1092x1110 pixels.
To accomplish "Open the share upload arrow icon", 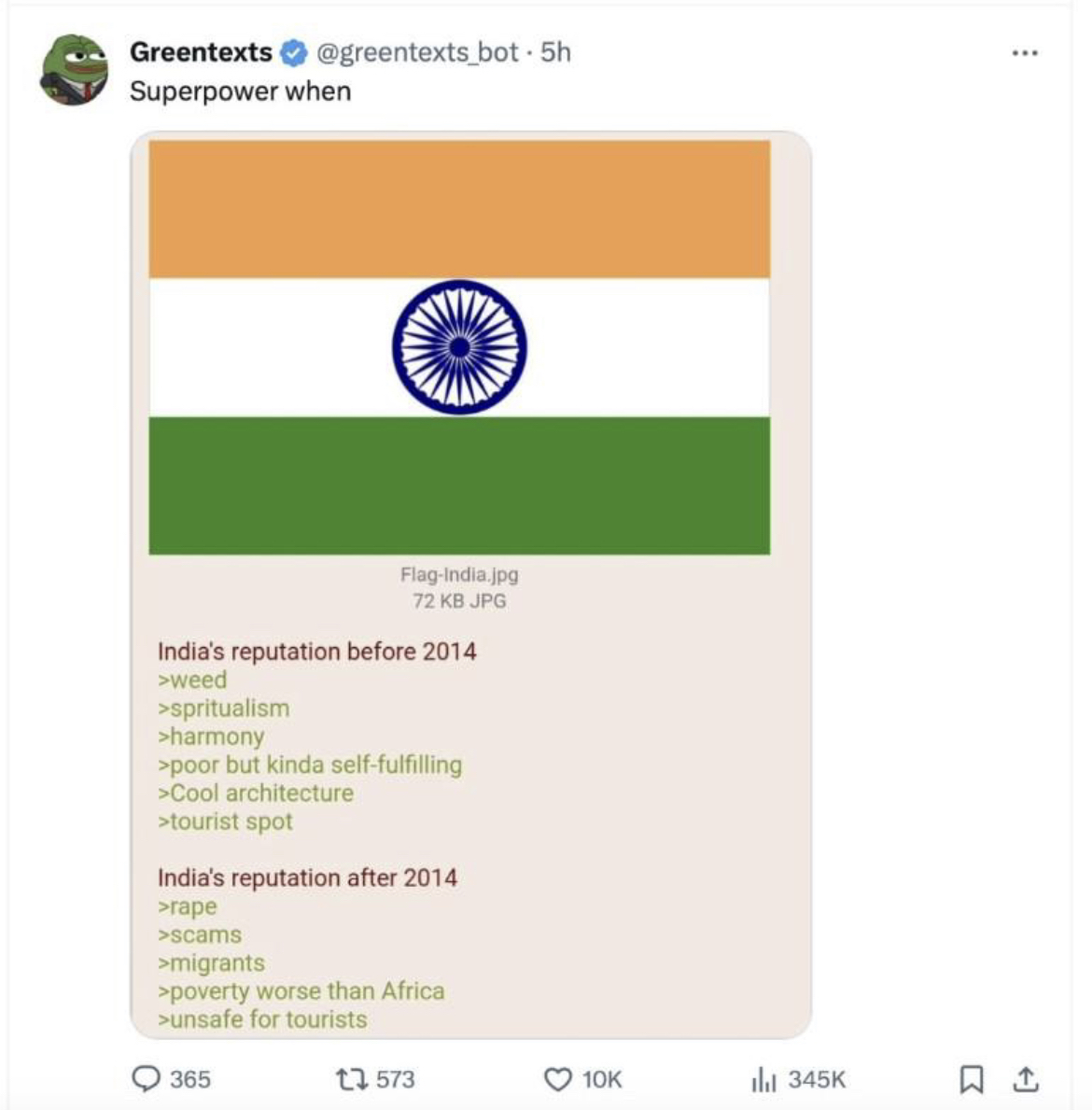I will (1026, 1079).
